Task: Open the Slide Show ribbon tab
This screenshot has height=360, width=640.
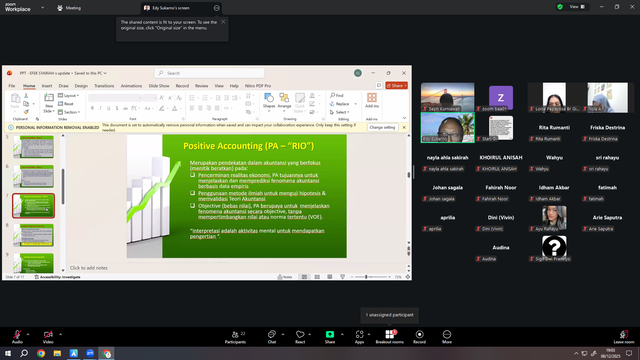Action: [x=159, y=86]
